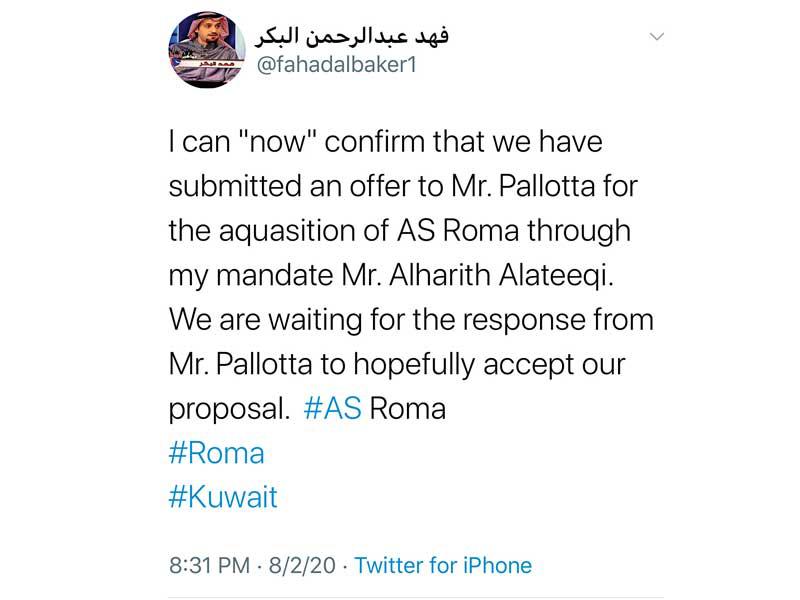Viewport: 800px width, 600px height.
Task: Open the #AS hashtag
Action: tap(332, 410)
